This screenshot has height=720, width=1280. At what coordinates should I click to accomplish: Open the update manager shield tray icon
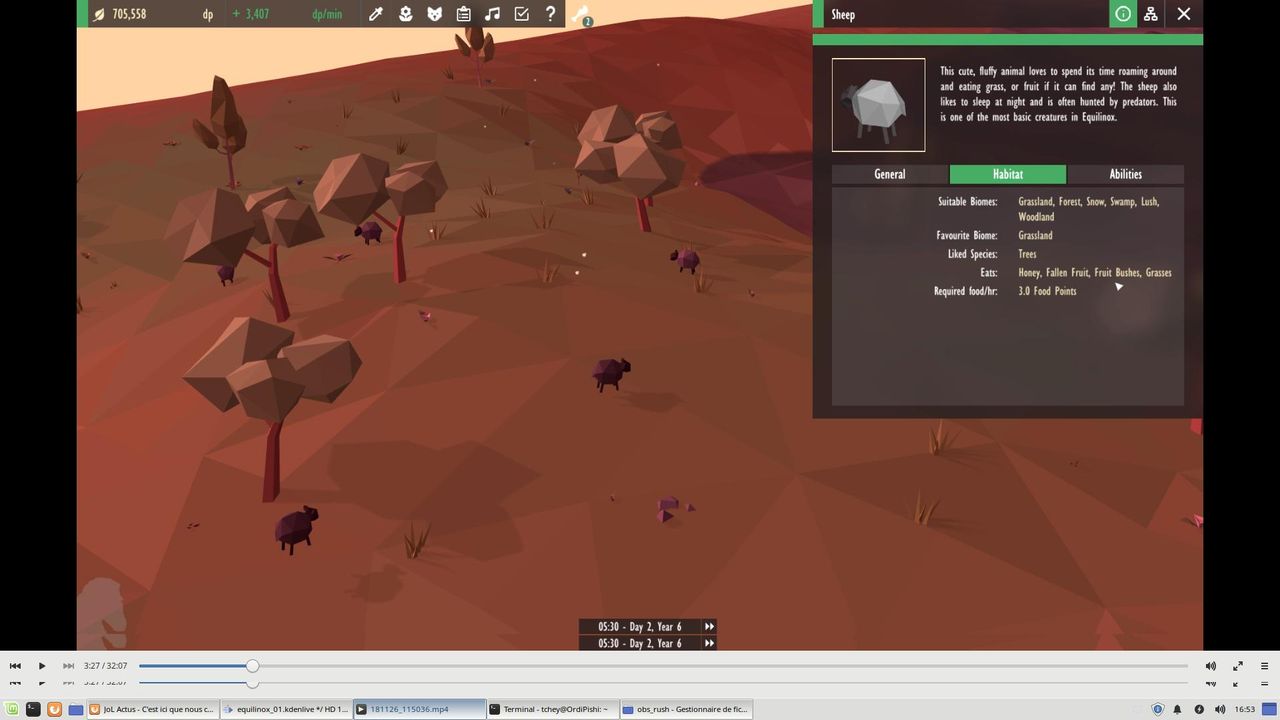(x=1158, y=709)
